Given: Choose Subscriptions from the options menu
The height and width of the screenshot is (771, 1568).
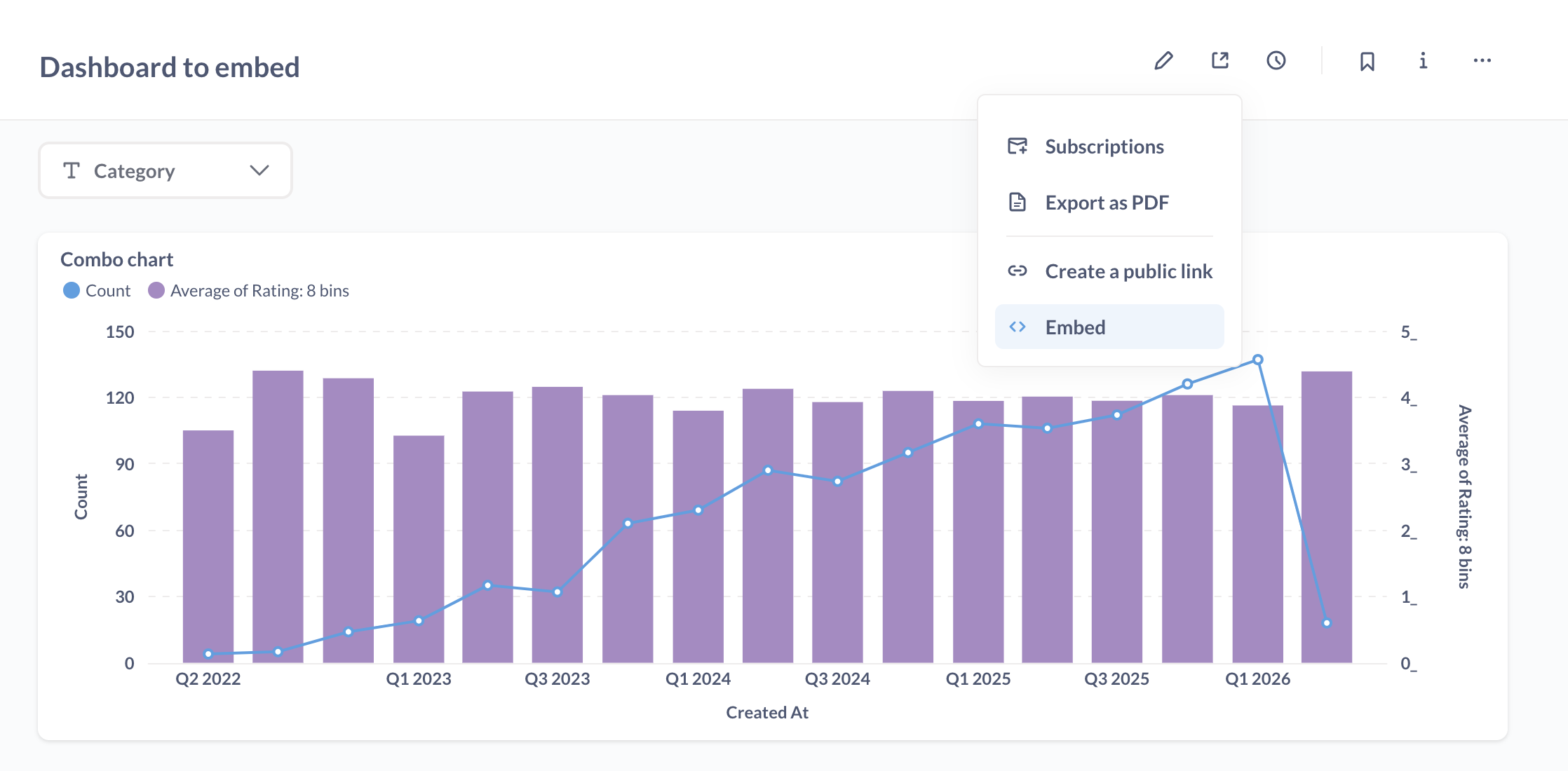Looking at the screenshot, I should point(1104,146).
